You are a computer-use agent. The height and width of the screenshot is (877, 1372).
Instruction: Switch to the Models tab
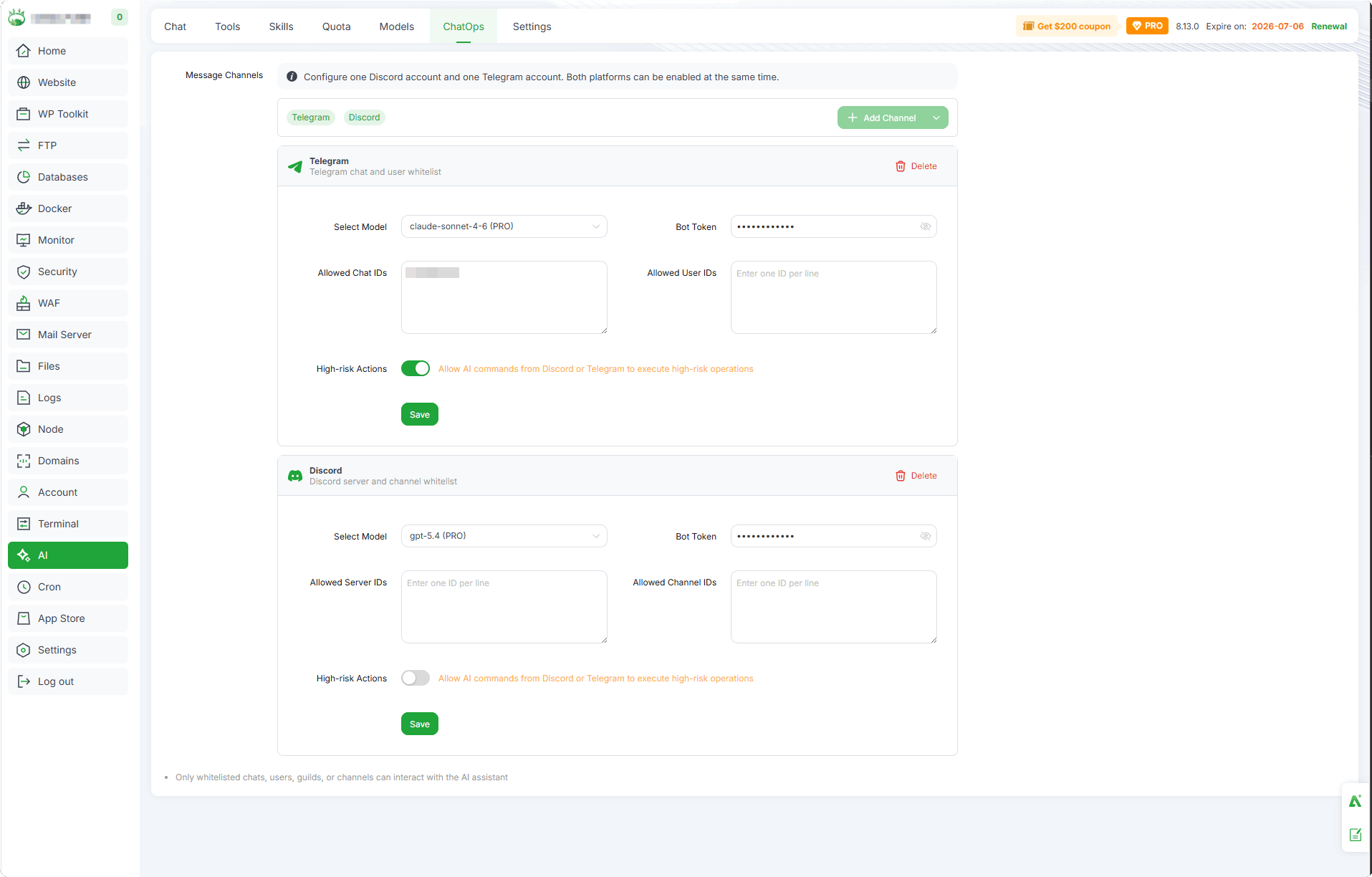click(397, 27)
